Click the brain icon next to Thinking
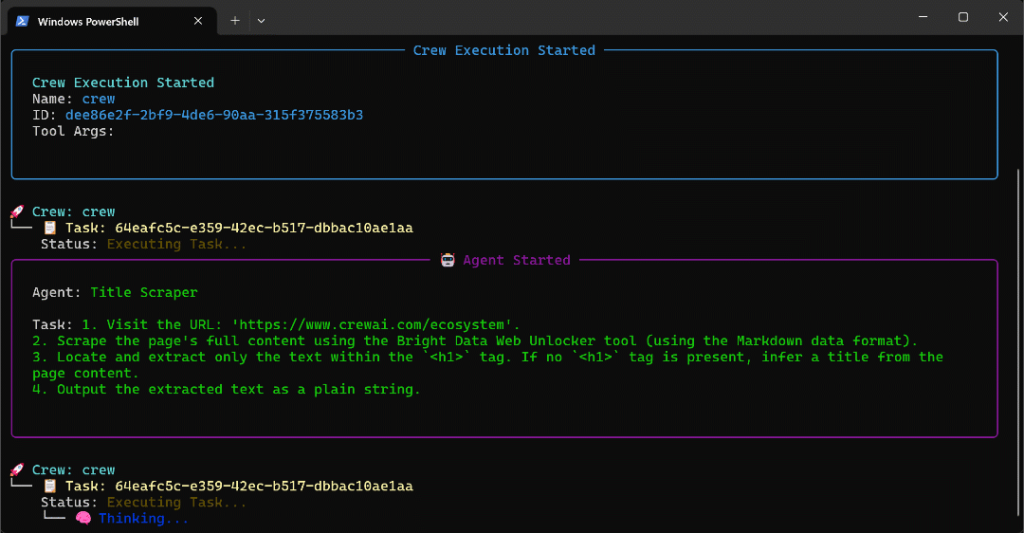Screen dimensions: 1024x533 pos(83,519)
